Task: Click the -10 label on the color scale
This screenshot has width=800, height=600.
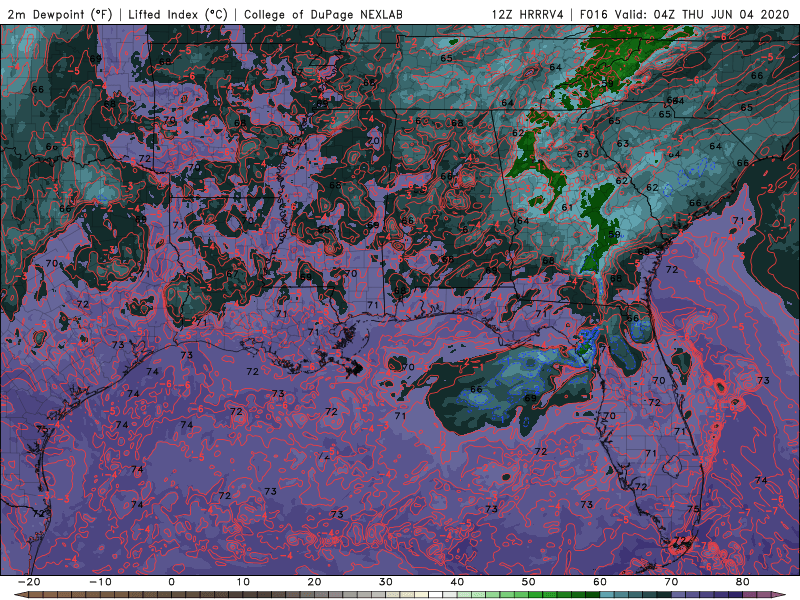Action: [100, 582]
